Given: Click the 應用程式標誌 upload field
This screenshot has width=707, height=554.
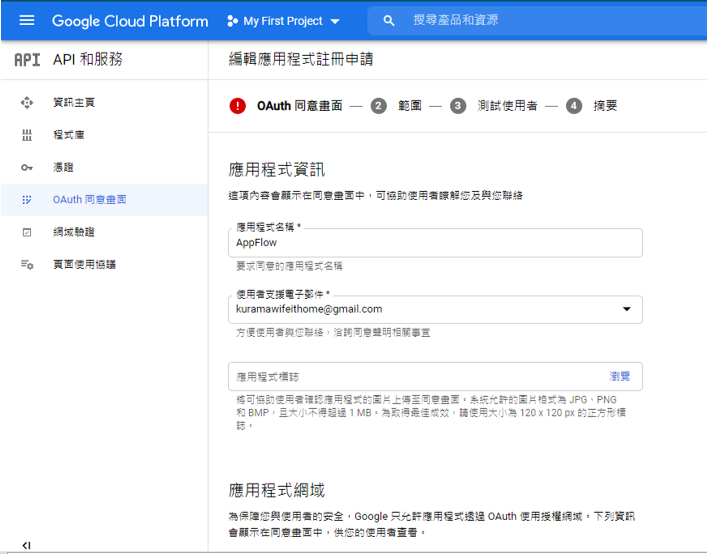Looking at the screenshot, I should click(x=435, y=376).
